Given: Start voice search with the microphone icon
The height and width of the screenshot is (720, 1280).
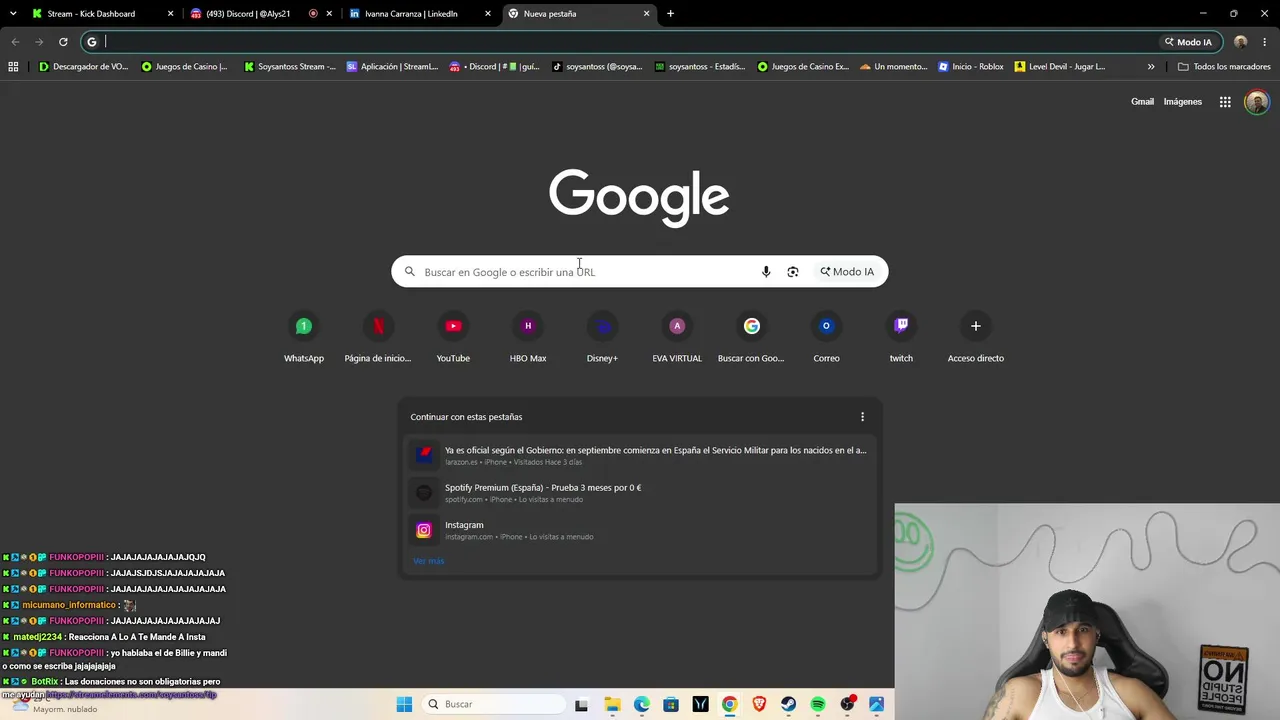Looking at the screenshot, I should [x=766, y=272].
